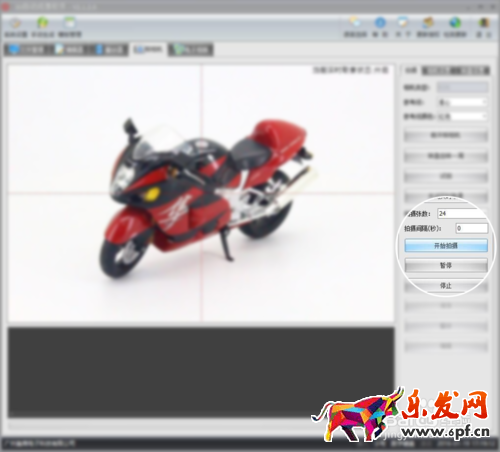Open the calendar-like window icon in left toolbar
This screenshot has height=452, width=500.
[70, 23]
